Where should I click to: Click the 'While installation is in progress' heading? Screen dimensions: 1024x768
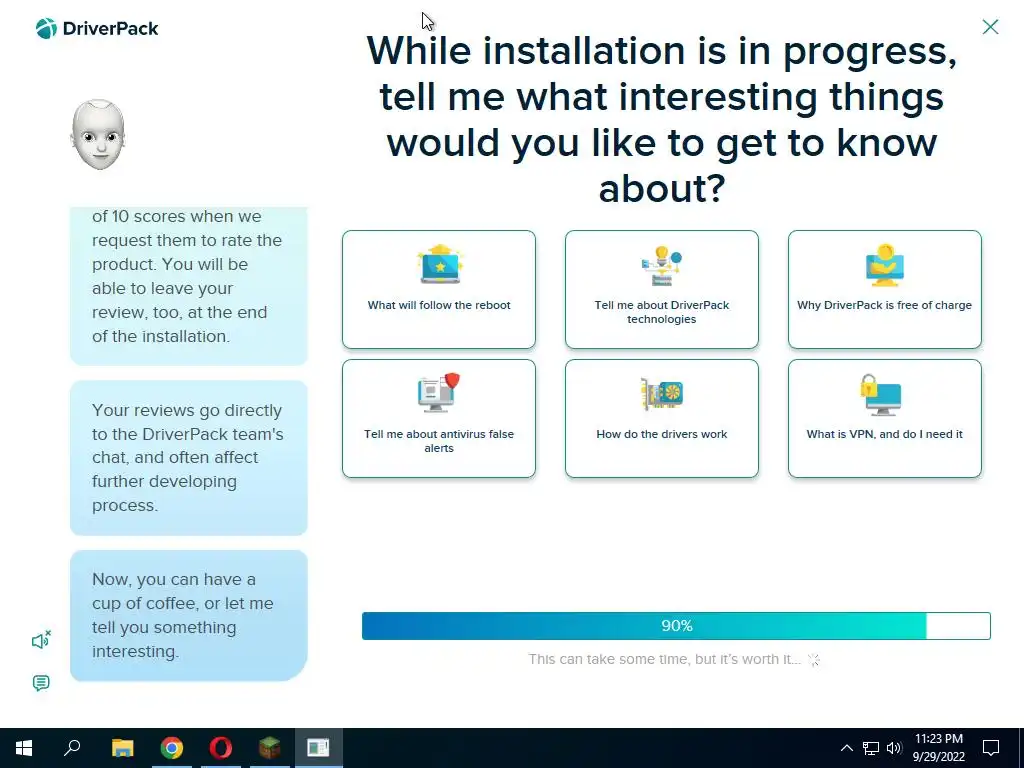point(662,119)
